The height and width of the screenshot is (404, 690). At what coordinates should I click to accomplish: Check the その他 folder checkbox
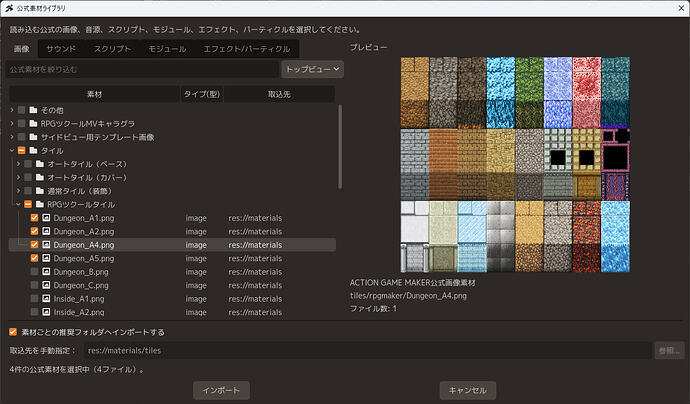pos(21,110)
